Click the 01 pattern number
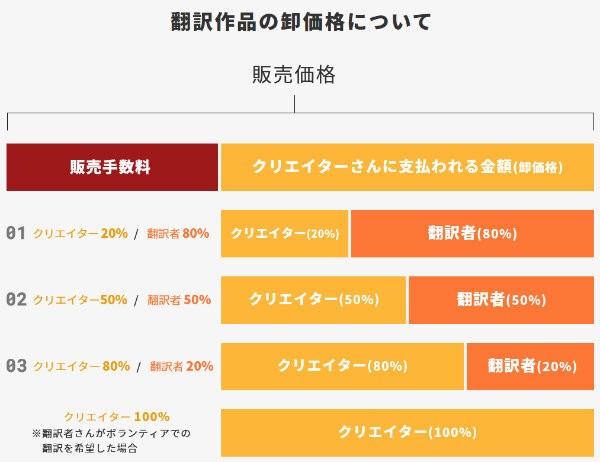Image resolution: width=600 pixels, height=462 pixels. 16,233
